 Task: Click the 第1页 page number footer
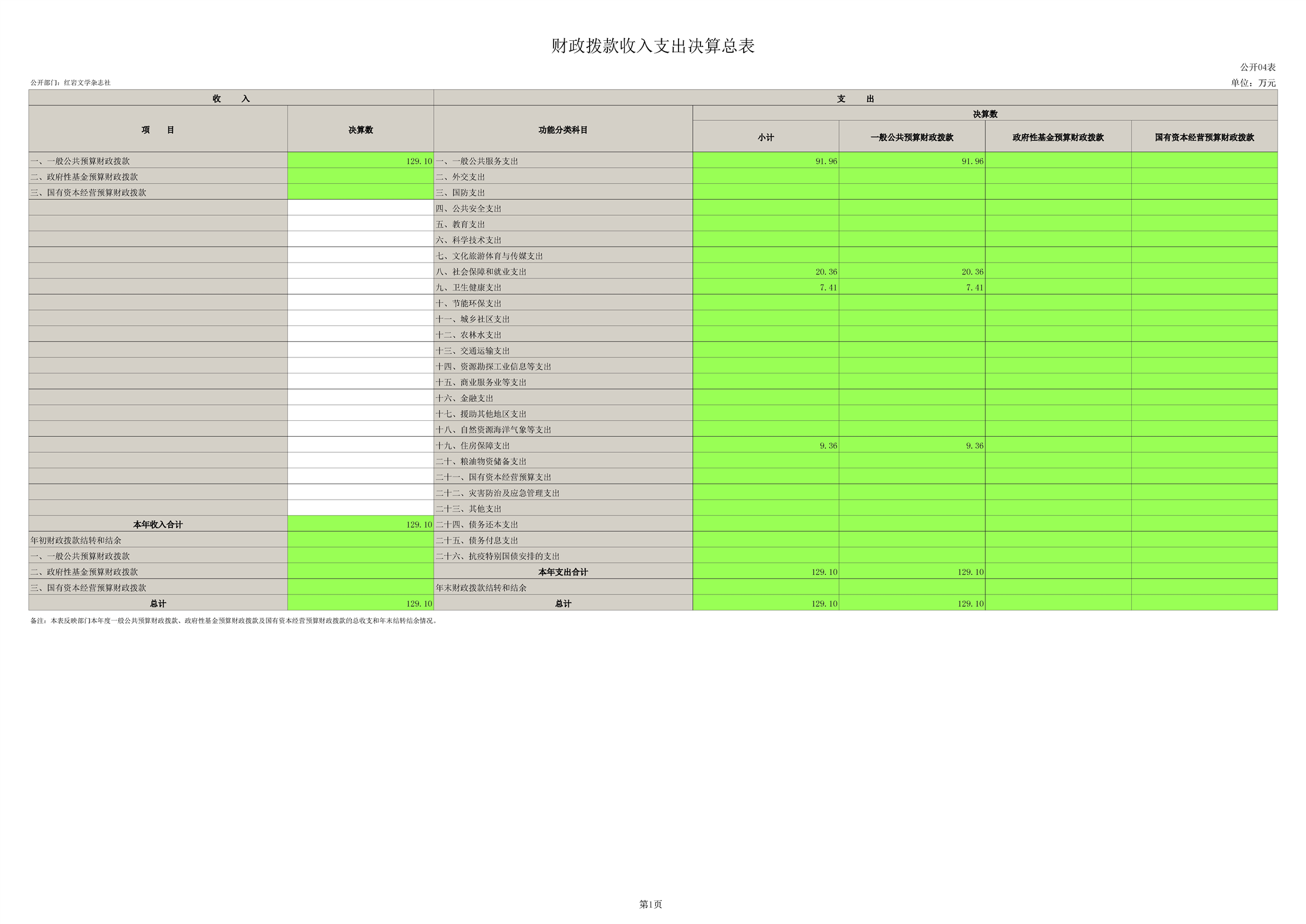650,904
